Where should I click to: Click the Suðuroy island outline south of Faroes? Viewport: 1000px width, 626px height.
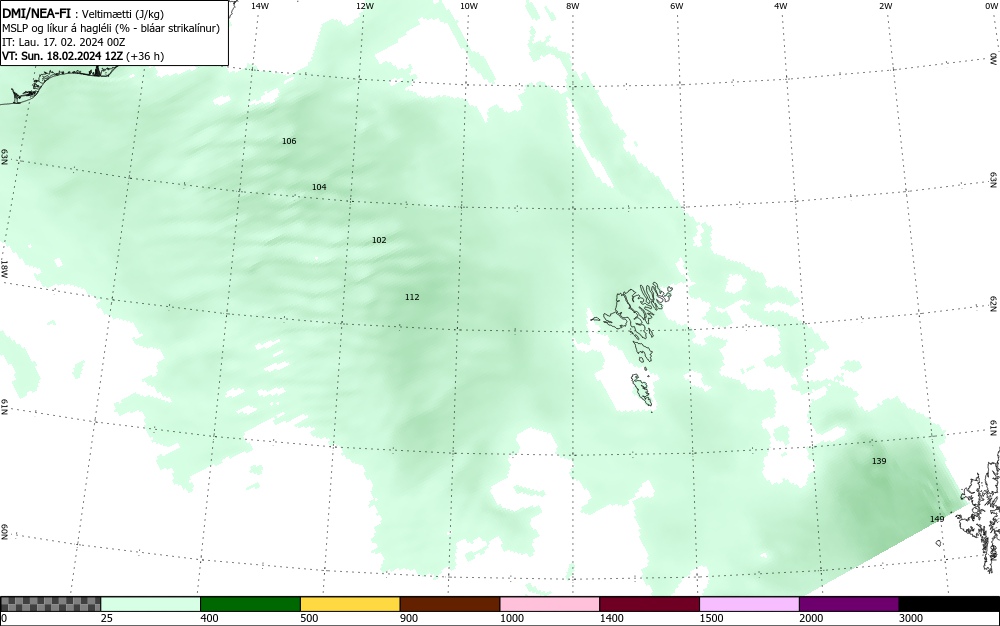click(642, 389)
